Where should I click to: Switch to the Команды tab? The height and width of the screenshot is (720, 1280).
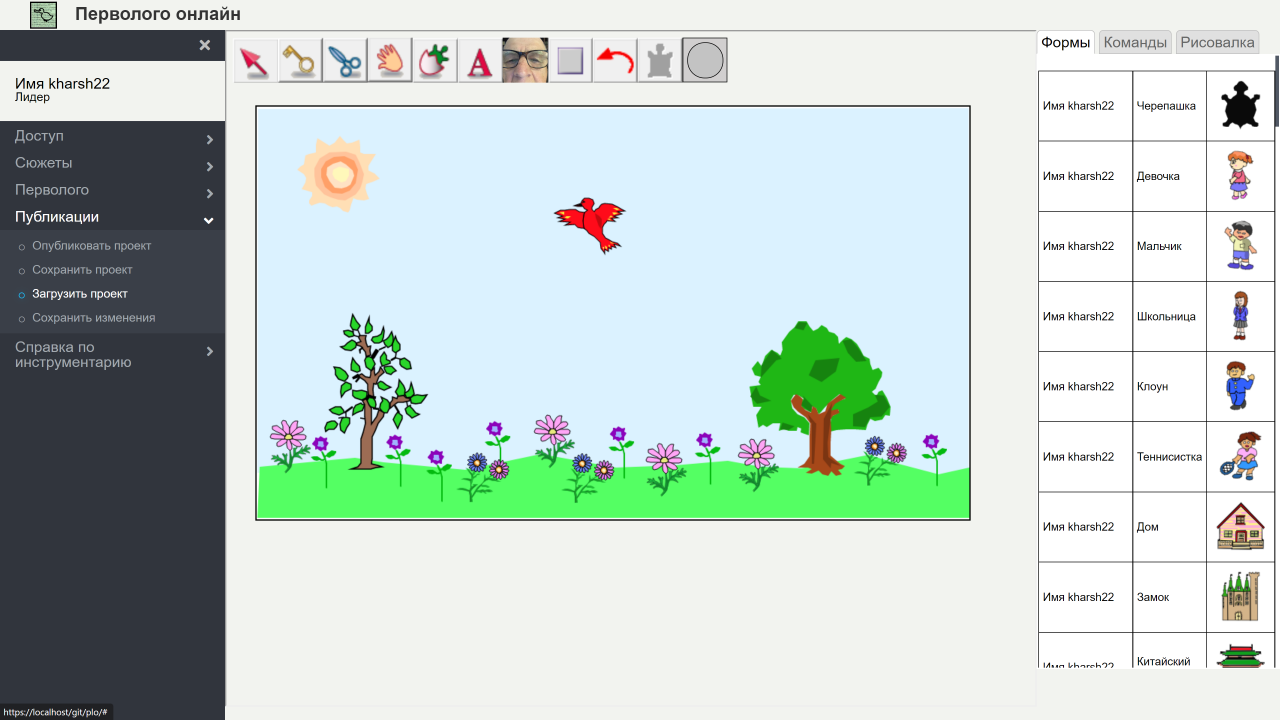[x=1134, y=42]
